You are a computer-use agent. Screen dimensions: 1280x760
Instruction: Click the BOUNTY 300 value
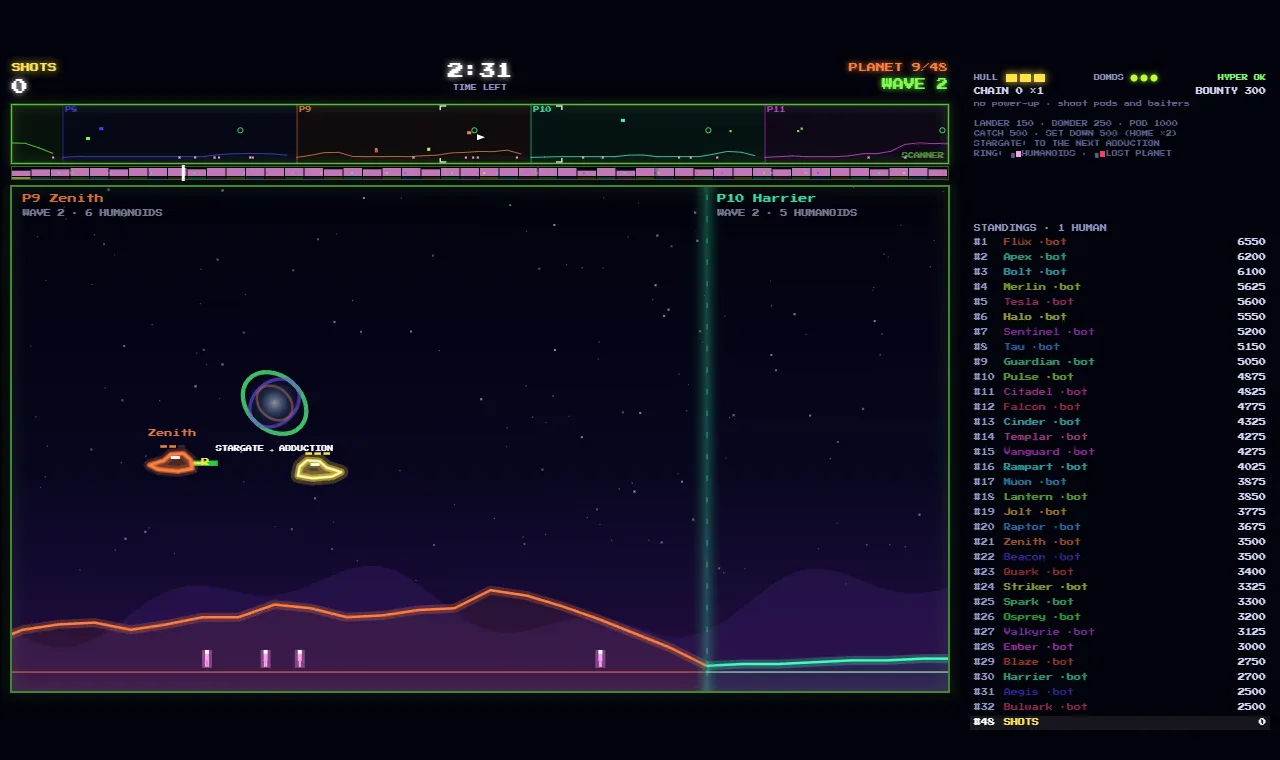[1230, 91]
